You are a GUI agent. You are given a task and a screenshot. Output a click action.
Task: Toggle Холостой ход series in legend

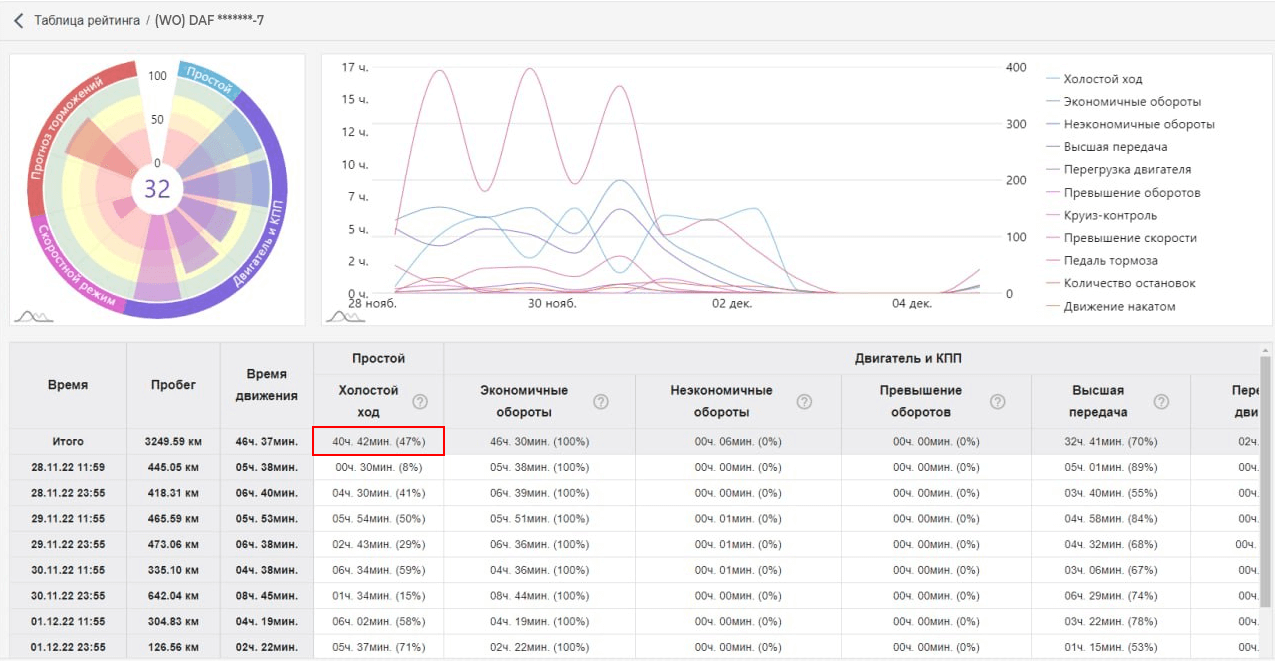click(1102, 79)
